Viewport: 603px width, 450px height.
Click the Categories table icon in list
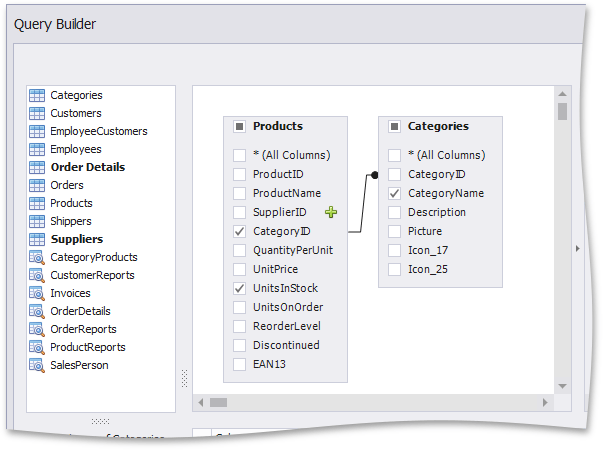(x=37, y=95)
